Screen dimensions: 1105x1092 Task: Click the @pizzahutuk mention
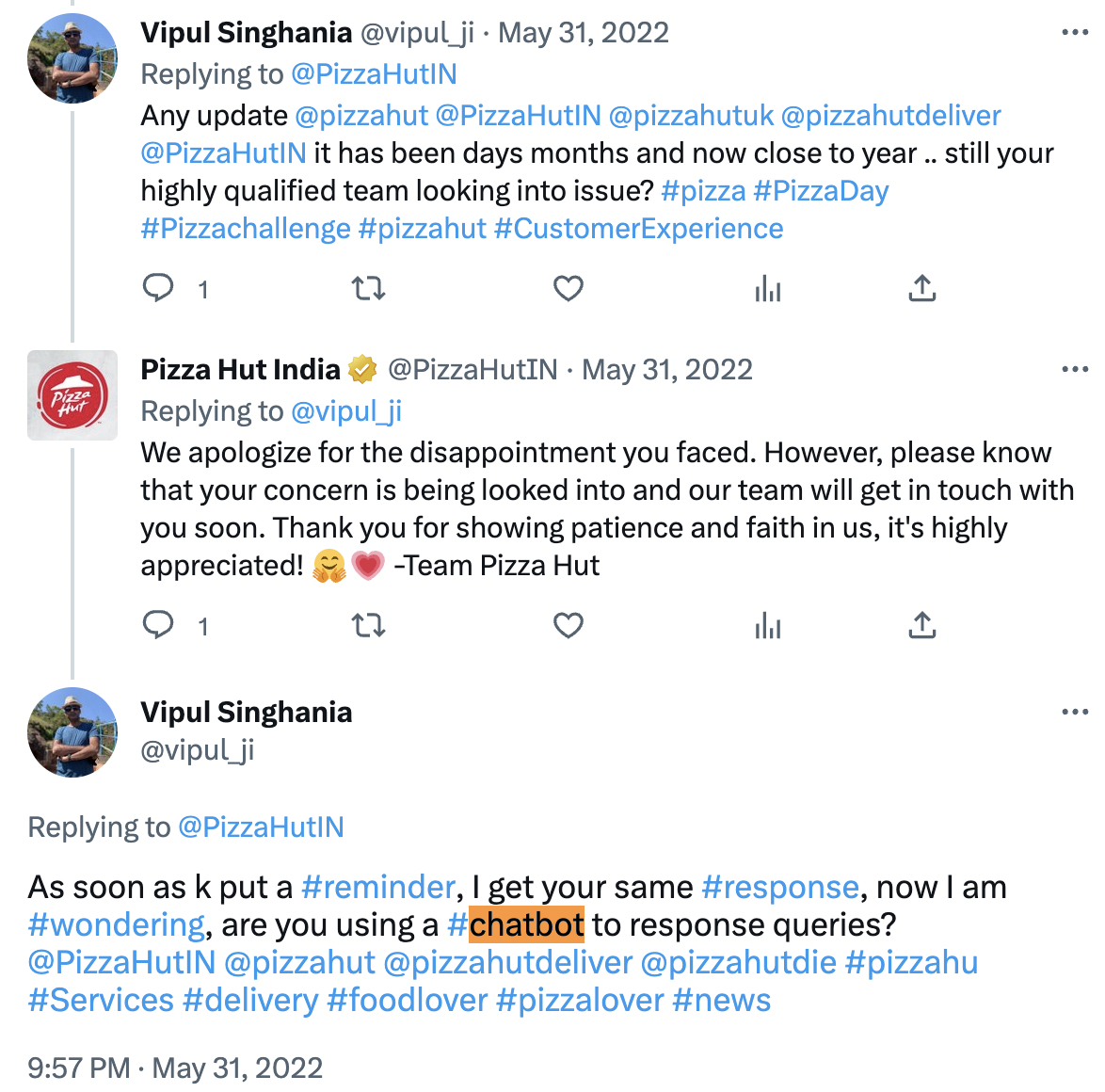coord(691,116)
